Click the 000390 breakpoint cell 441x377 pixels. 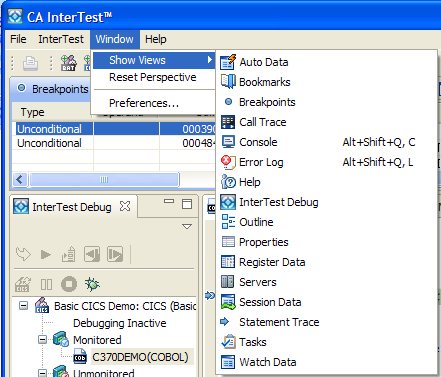(x=199, y=129)
